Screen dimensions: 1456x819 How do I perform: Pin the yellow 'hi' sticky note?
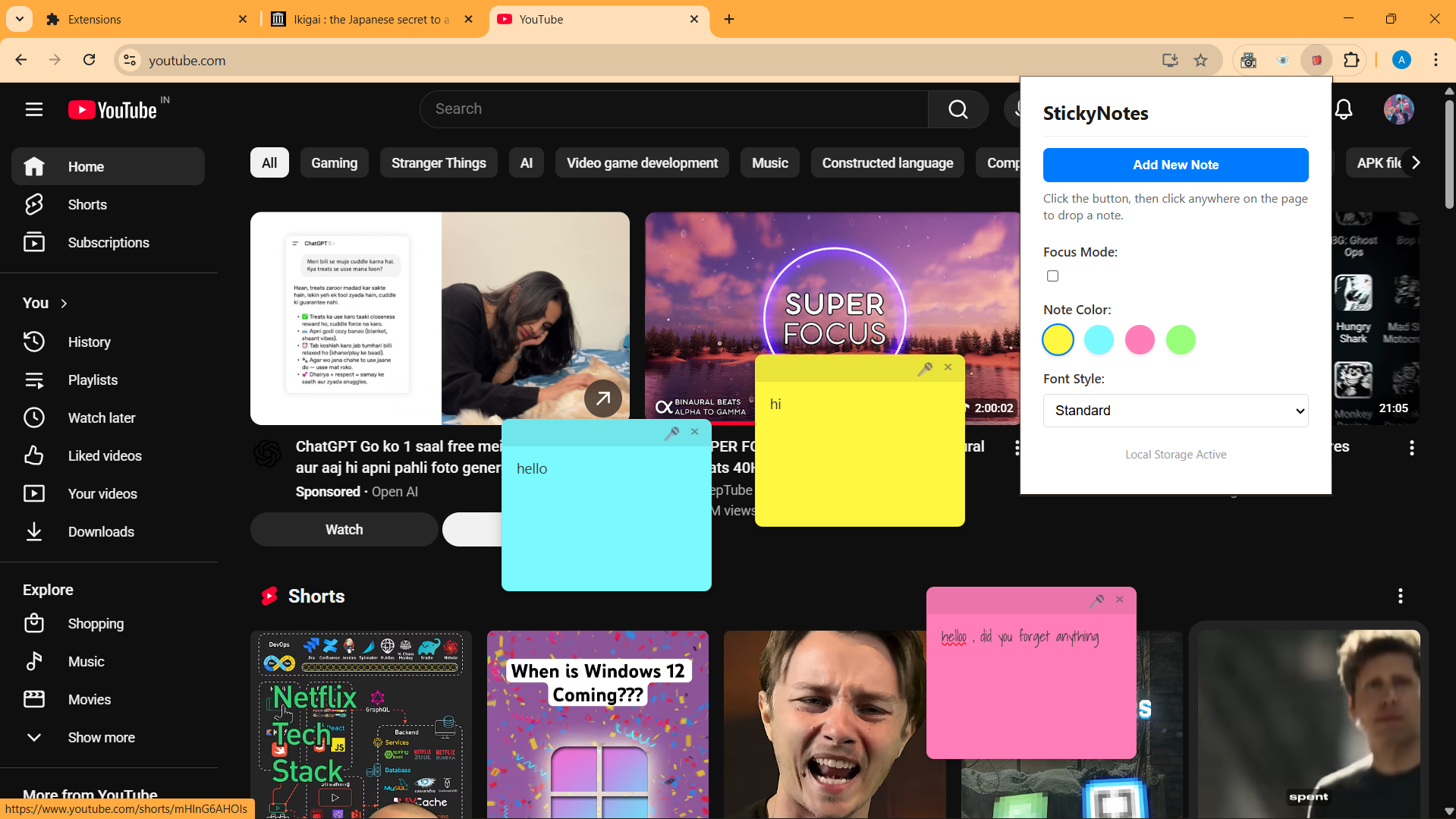coord(925,368)
